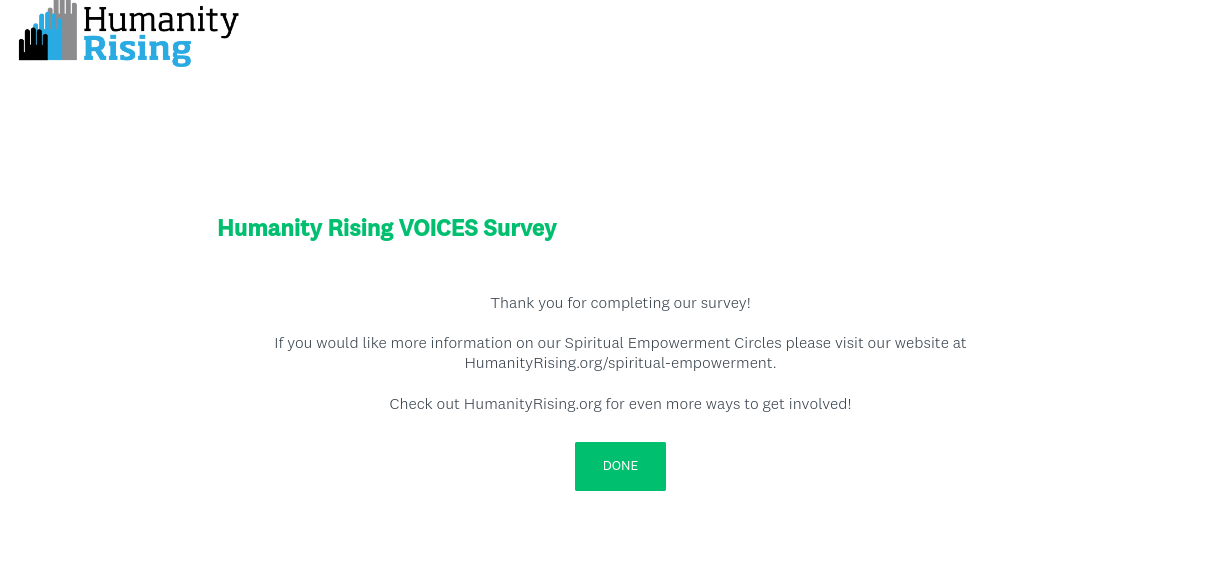Click "please visit our website at" text
The height and width of the screenshot is (588, 1216).
pos(876,343)
